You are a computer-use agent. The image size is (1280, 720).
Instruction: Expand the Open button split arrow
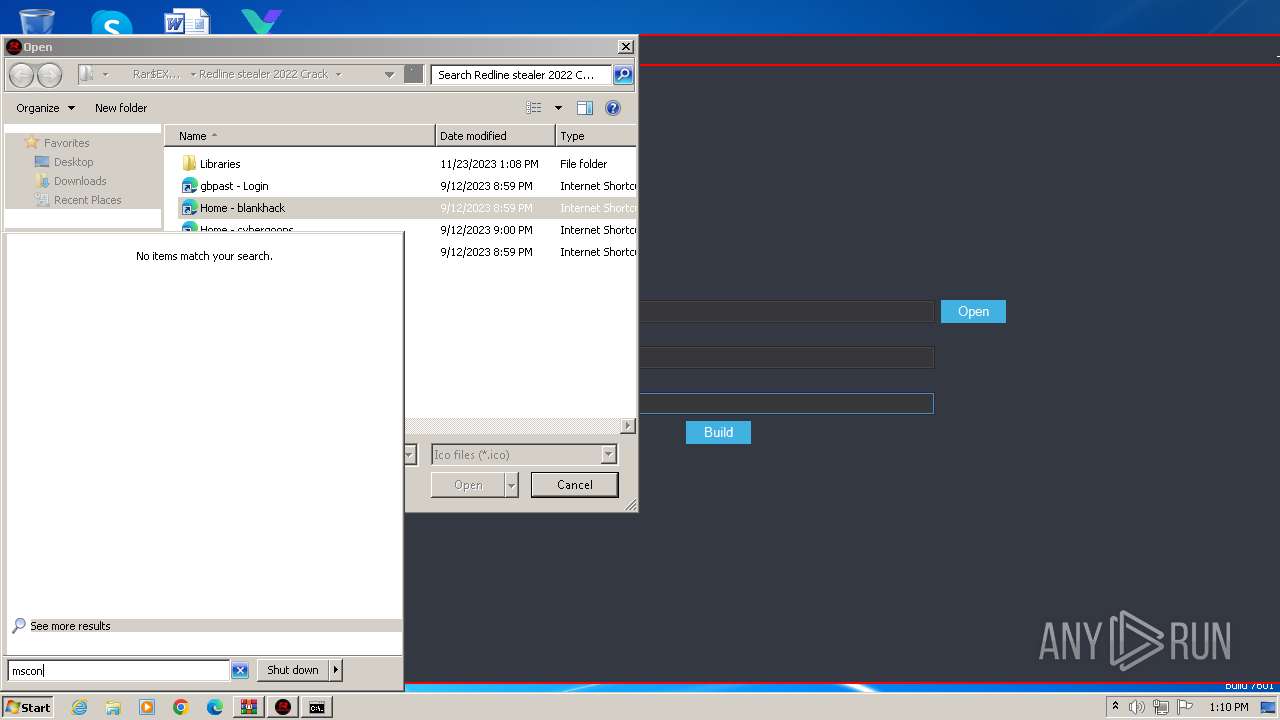click(x=512, y=485)
